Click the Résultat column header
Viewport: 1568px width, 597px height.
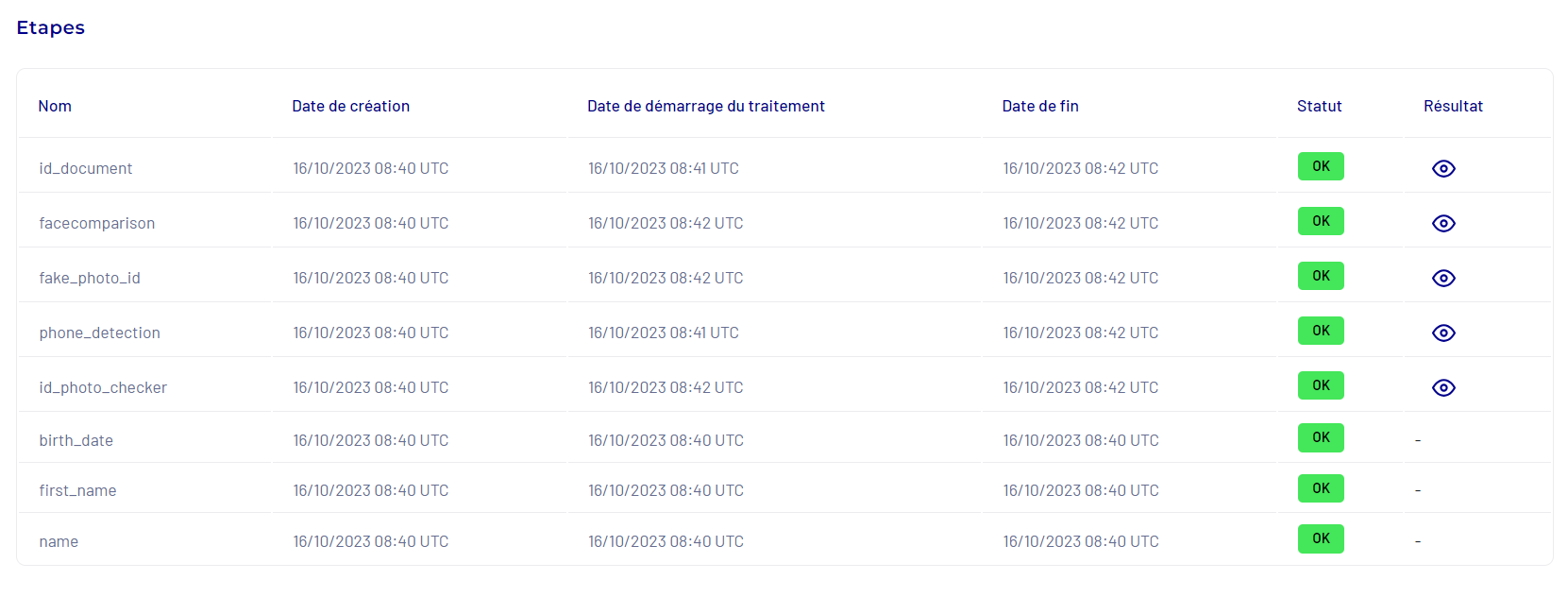[1453, 106]
